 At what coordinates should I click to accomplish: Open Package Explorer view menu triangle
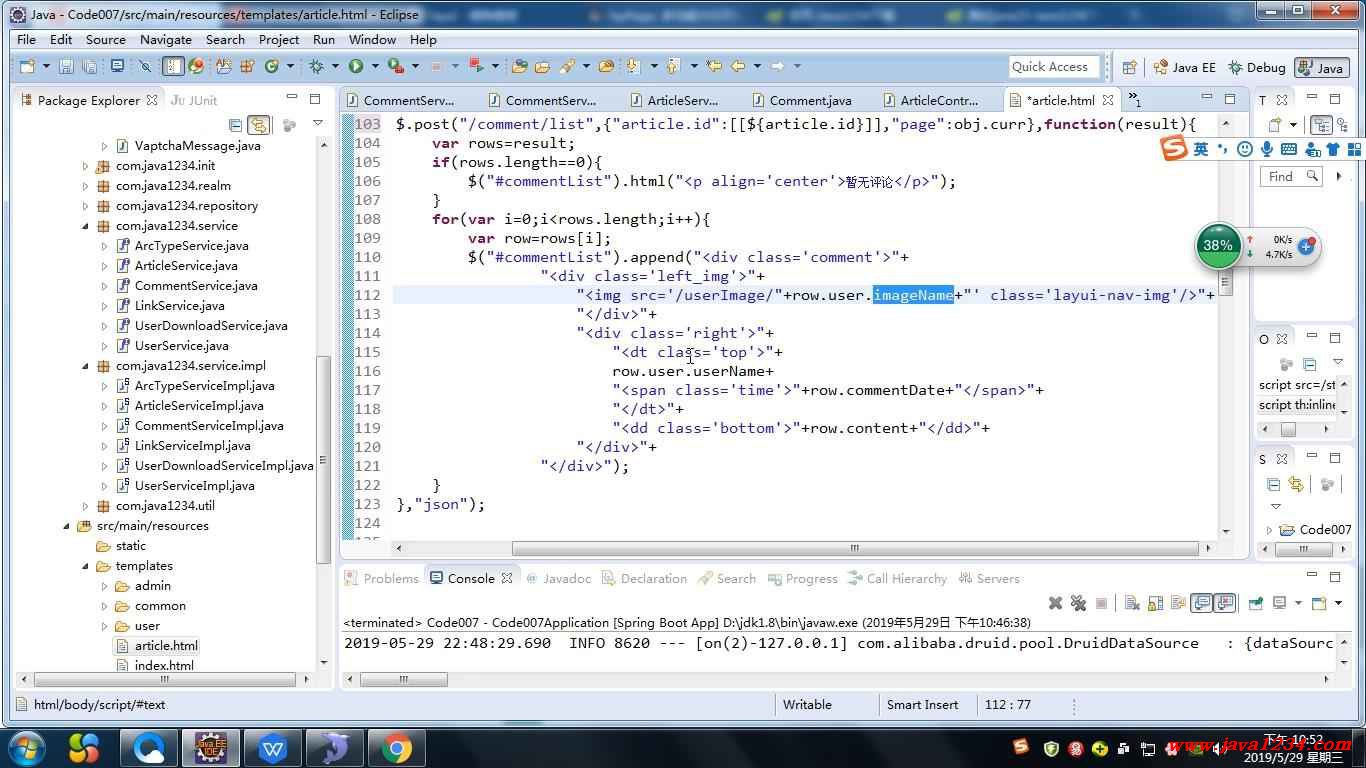coord(318,124)
